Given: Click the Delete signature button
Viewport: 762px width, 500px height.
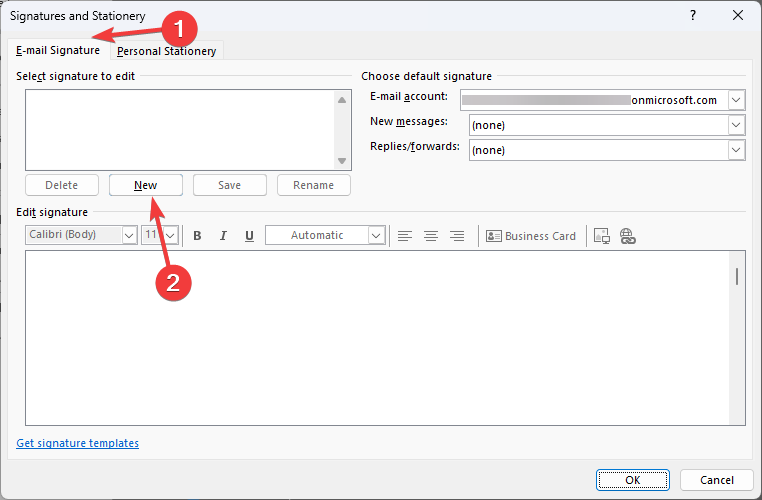Looking at the screenshot, I should (x=62, y=185).
